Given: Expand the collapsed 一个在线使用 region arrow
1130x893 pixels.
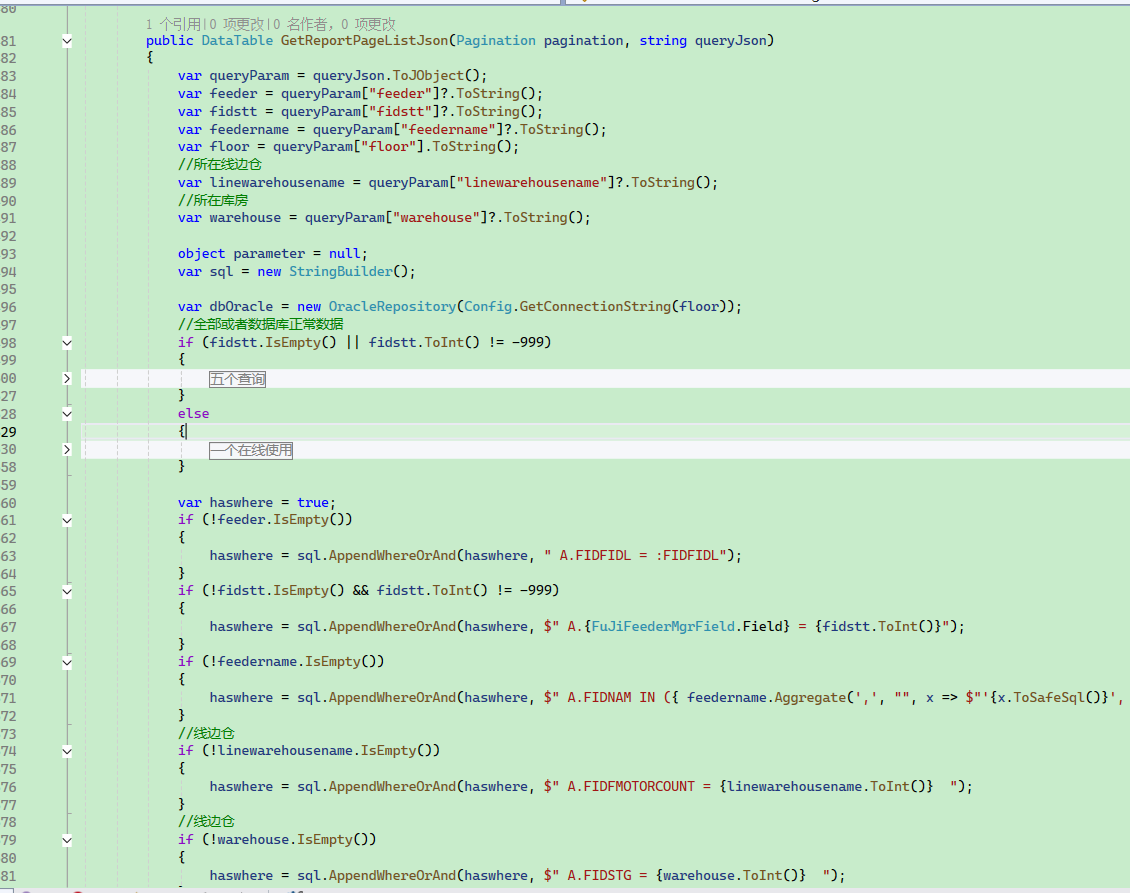Looking at the screenshot, I should click(x=67, y=450).
